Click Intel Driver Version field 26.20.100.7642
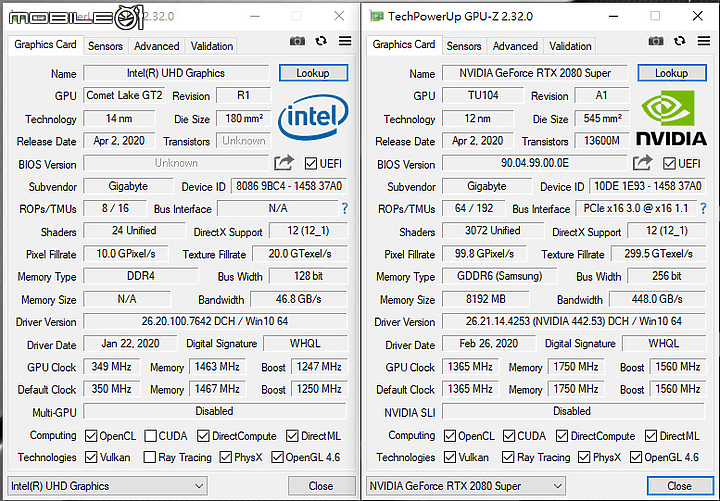The height and width of the screenshot is (501, 720). click(x=215, y=321)
